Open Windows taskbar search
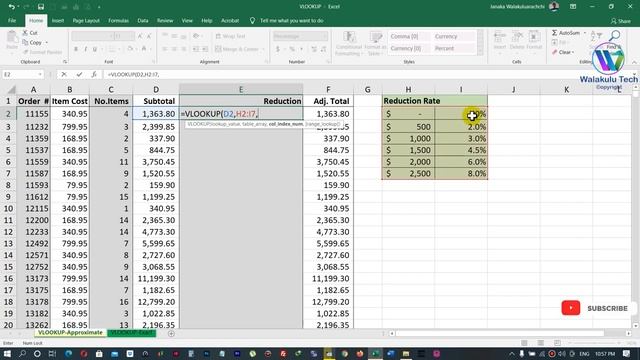The image size is (640, 360). pos(22,353)
